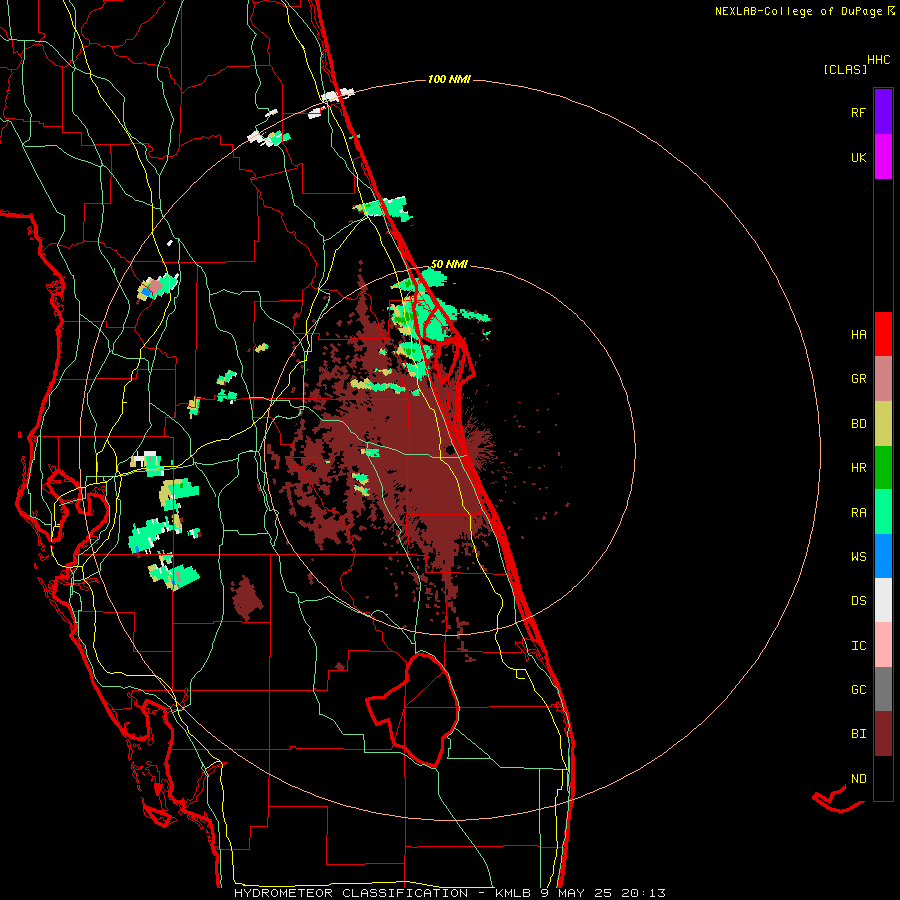Pick the RA light green legend swatch
Image resolution: width=900 pixels, height=900 pixels.
pos(883,512)
